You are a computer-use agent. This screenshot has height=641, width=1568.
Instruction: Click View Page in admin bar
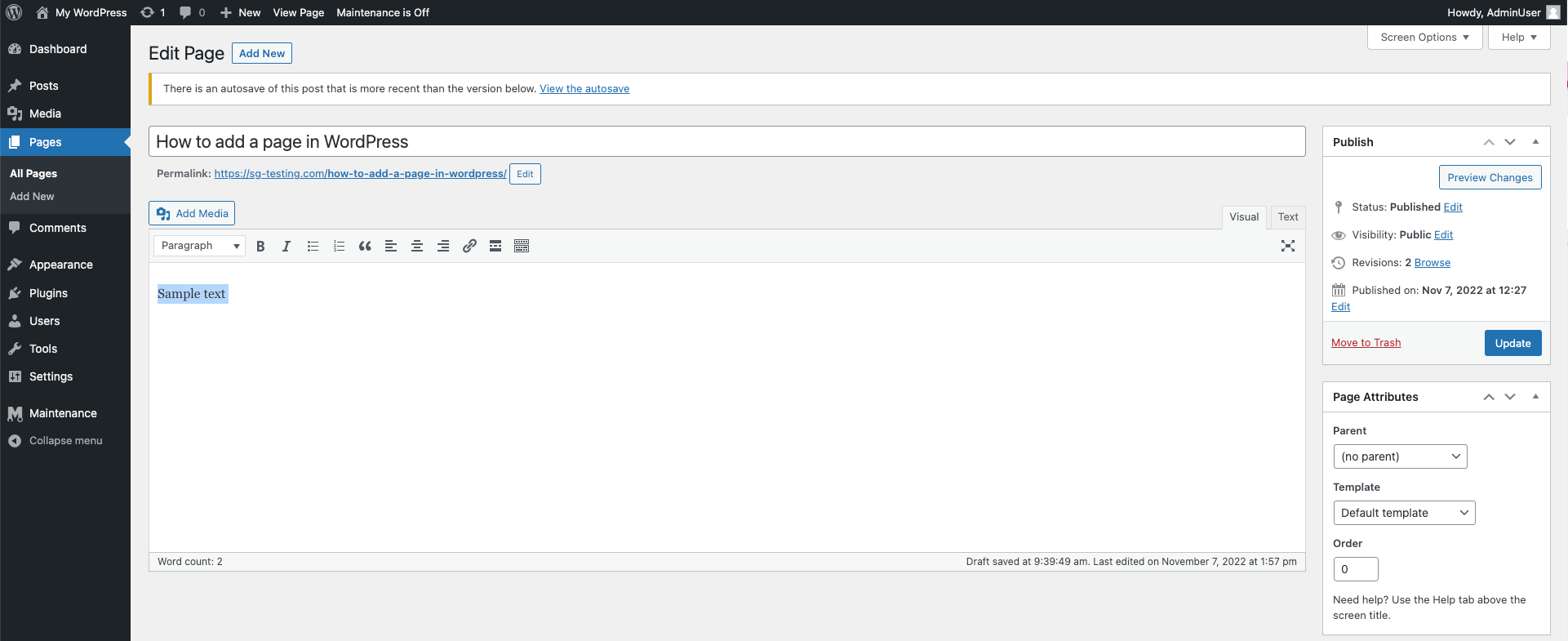coord(299,12)
